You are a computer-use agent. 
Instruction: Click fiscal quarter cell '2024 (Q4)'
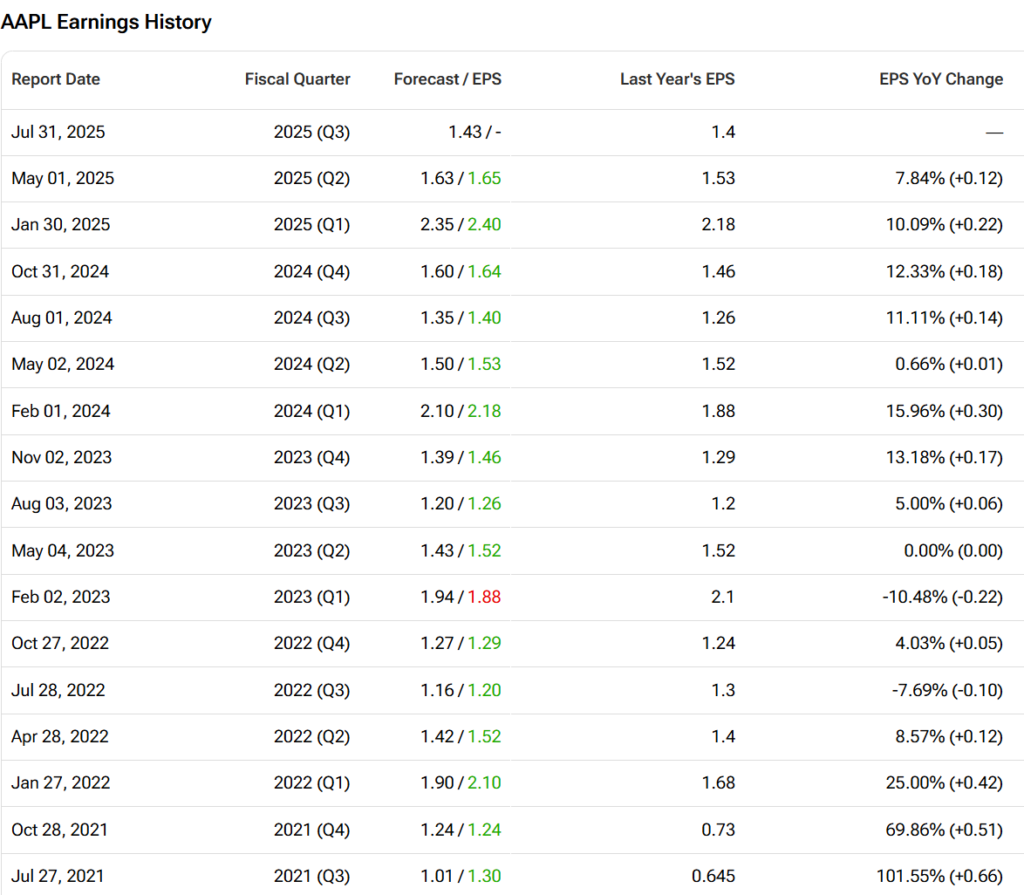(312, 271)
